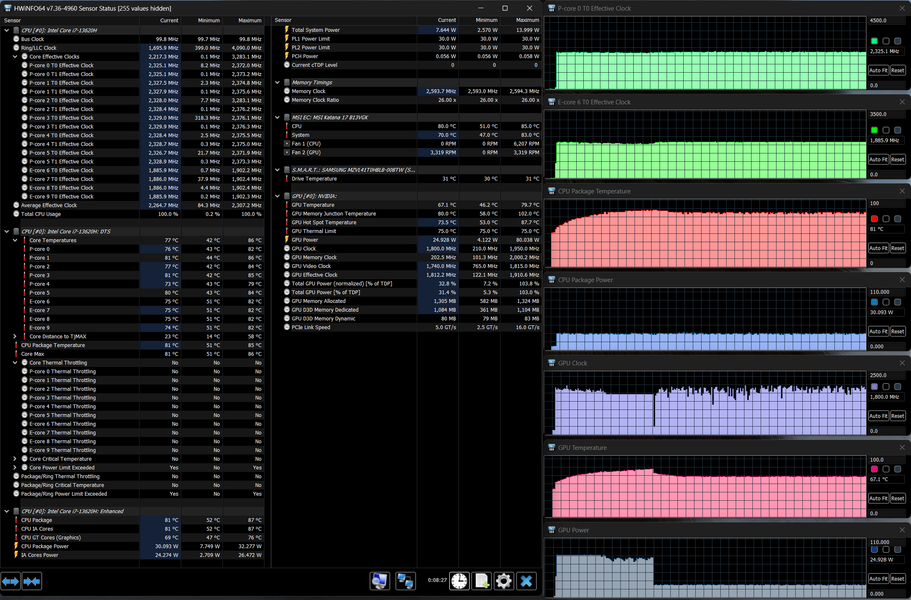Toggle the rightmost checkbox in CPU Package Temperature graph

coord(897,218)
